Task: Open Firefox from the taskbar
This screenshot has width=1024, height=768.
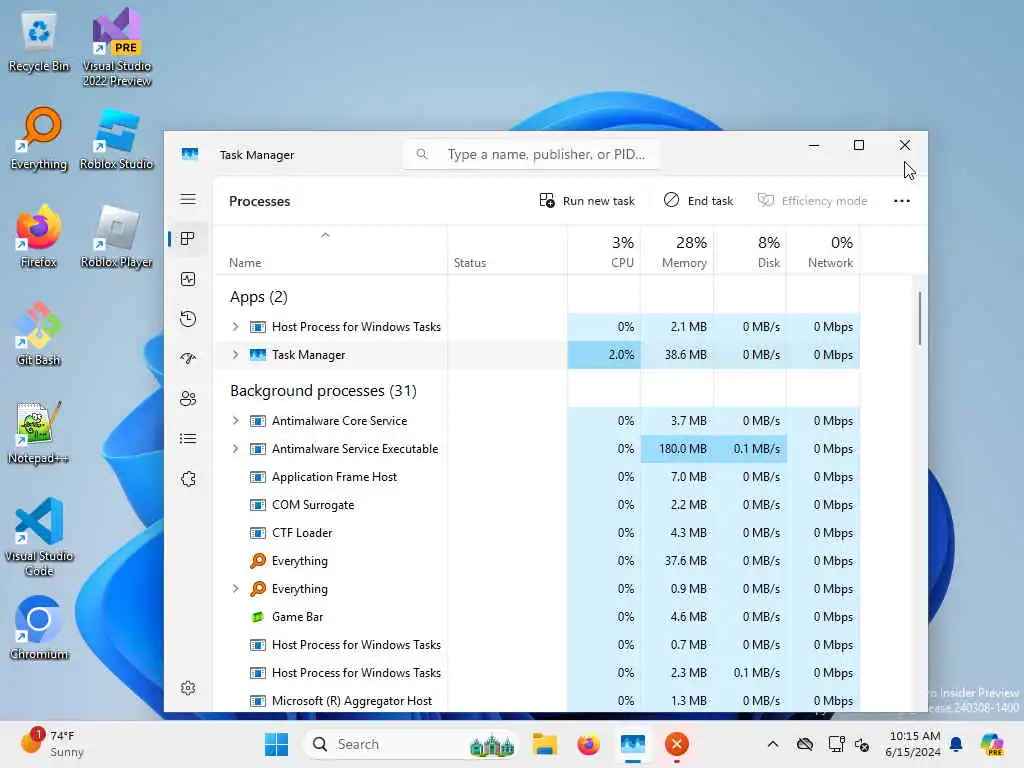Action: (588, 744)
